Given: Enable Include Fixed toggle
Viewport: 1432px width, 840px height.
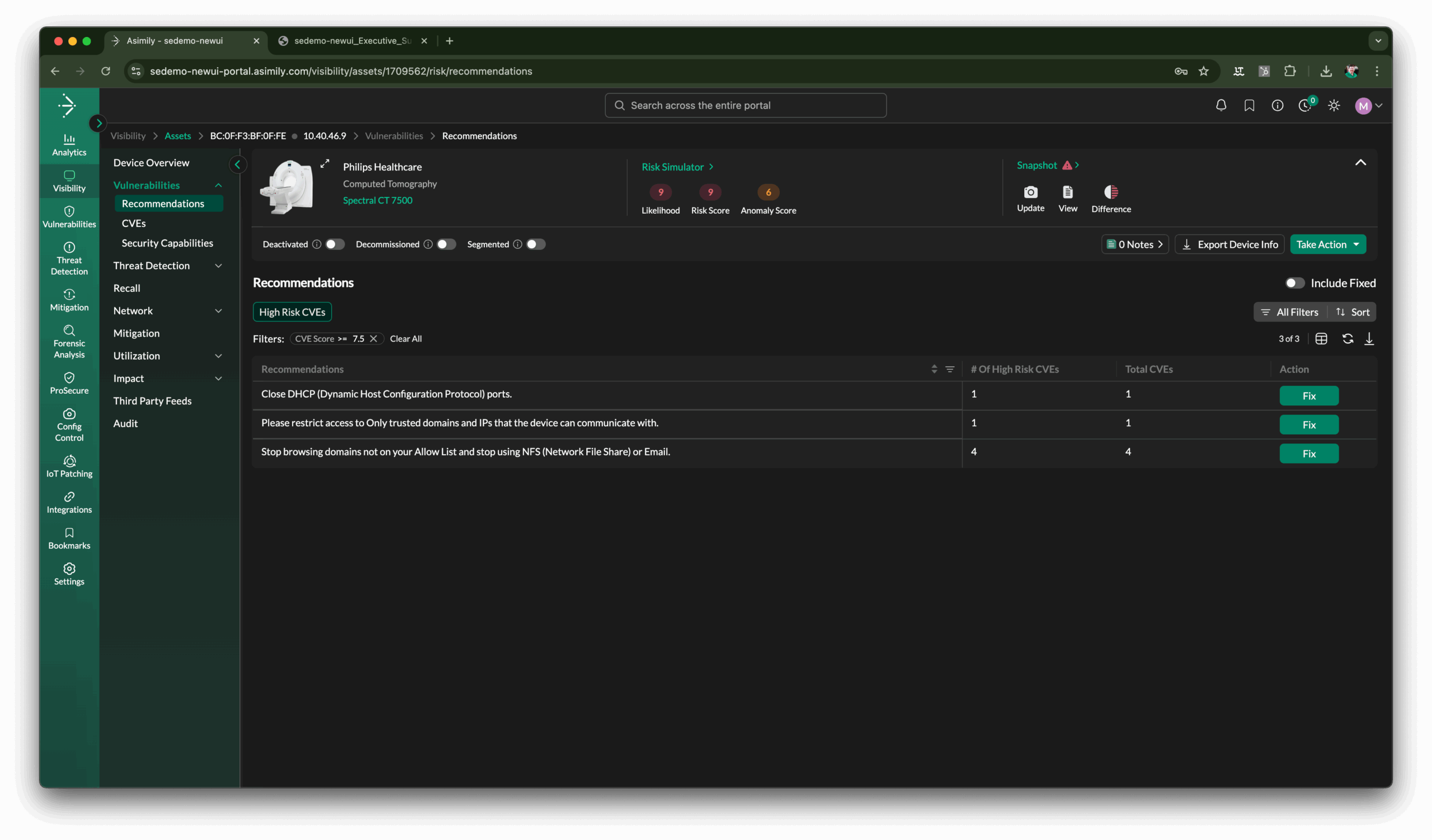Looking at the screenshot, I should coord(1294,283).
